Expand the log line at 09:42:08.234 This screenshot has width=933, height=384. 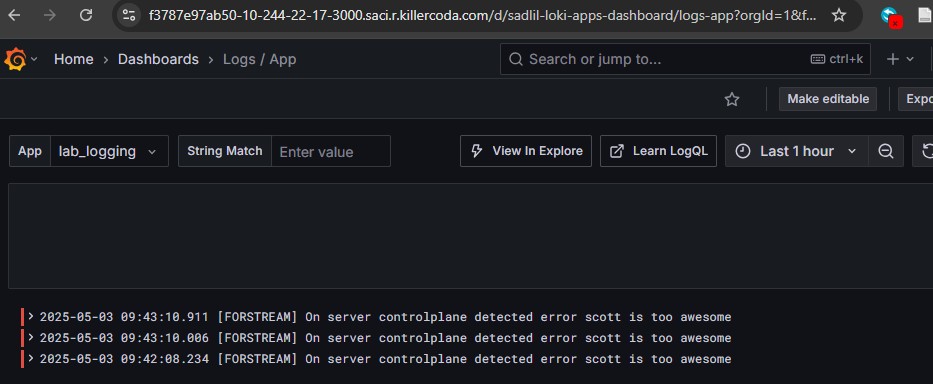pos(31,359)
